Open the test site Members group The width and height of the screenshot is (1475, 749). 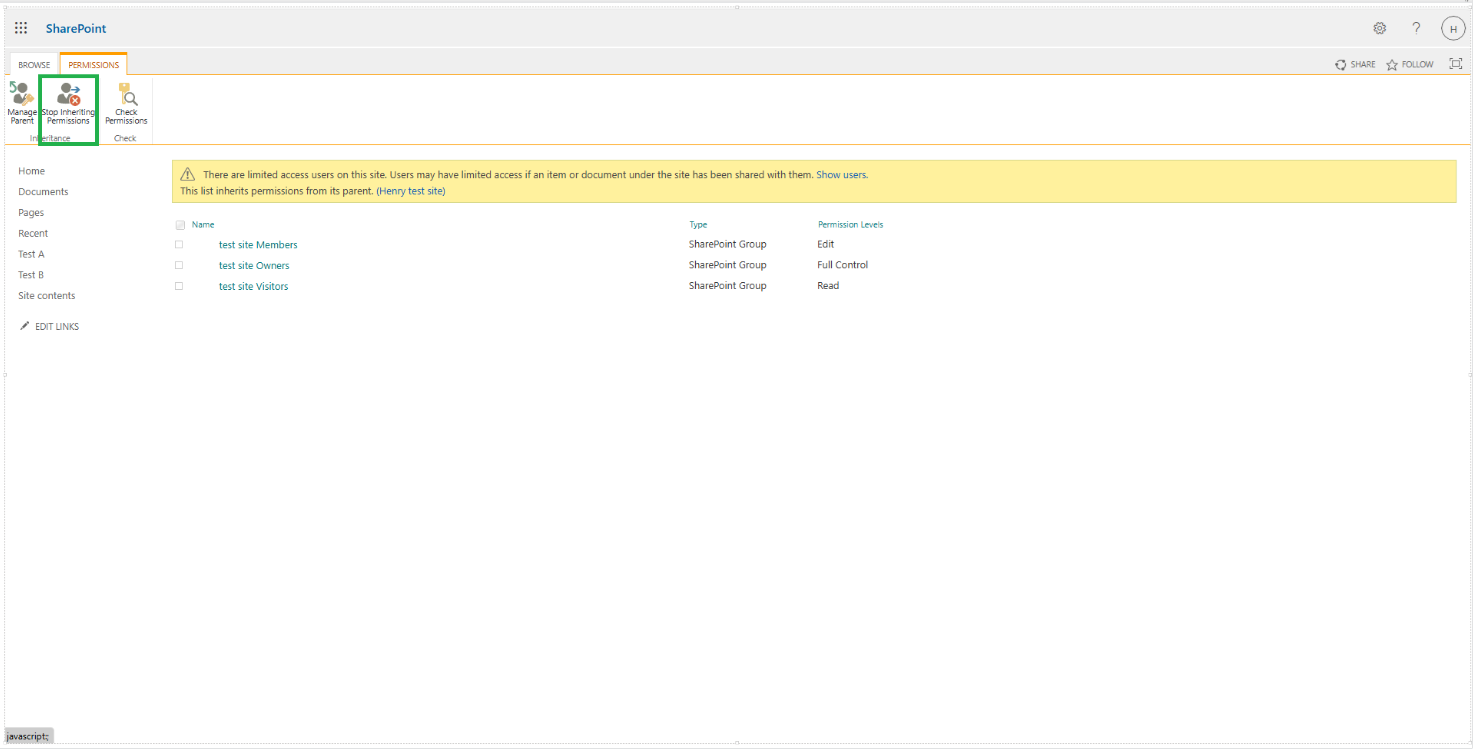pyautogui.click(x=258, y=244)
